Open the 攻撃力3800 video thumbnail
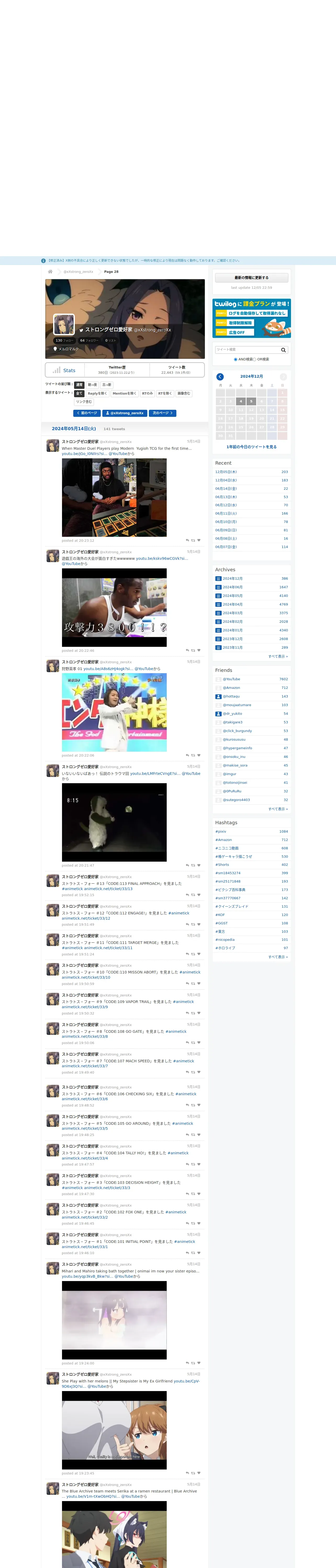This screenshot has width=336, height=1568. click(x=114, y=608)
